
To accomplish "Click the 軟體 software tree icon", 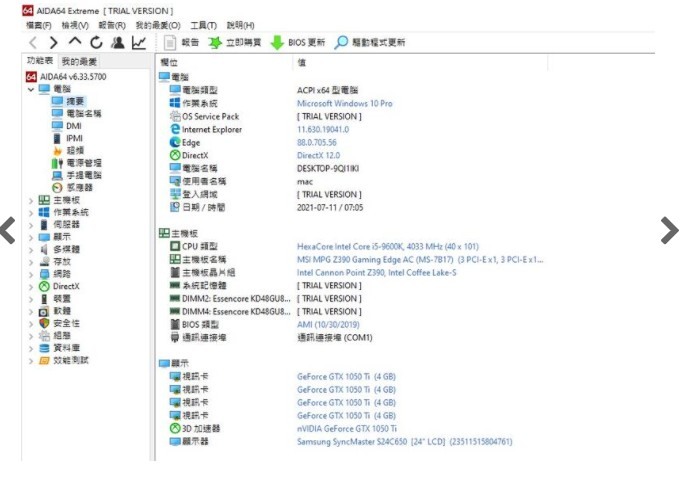I will (44, 311).
